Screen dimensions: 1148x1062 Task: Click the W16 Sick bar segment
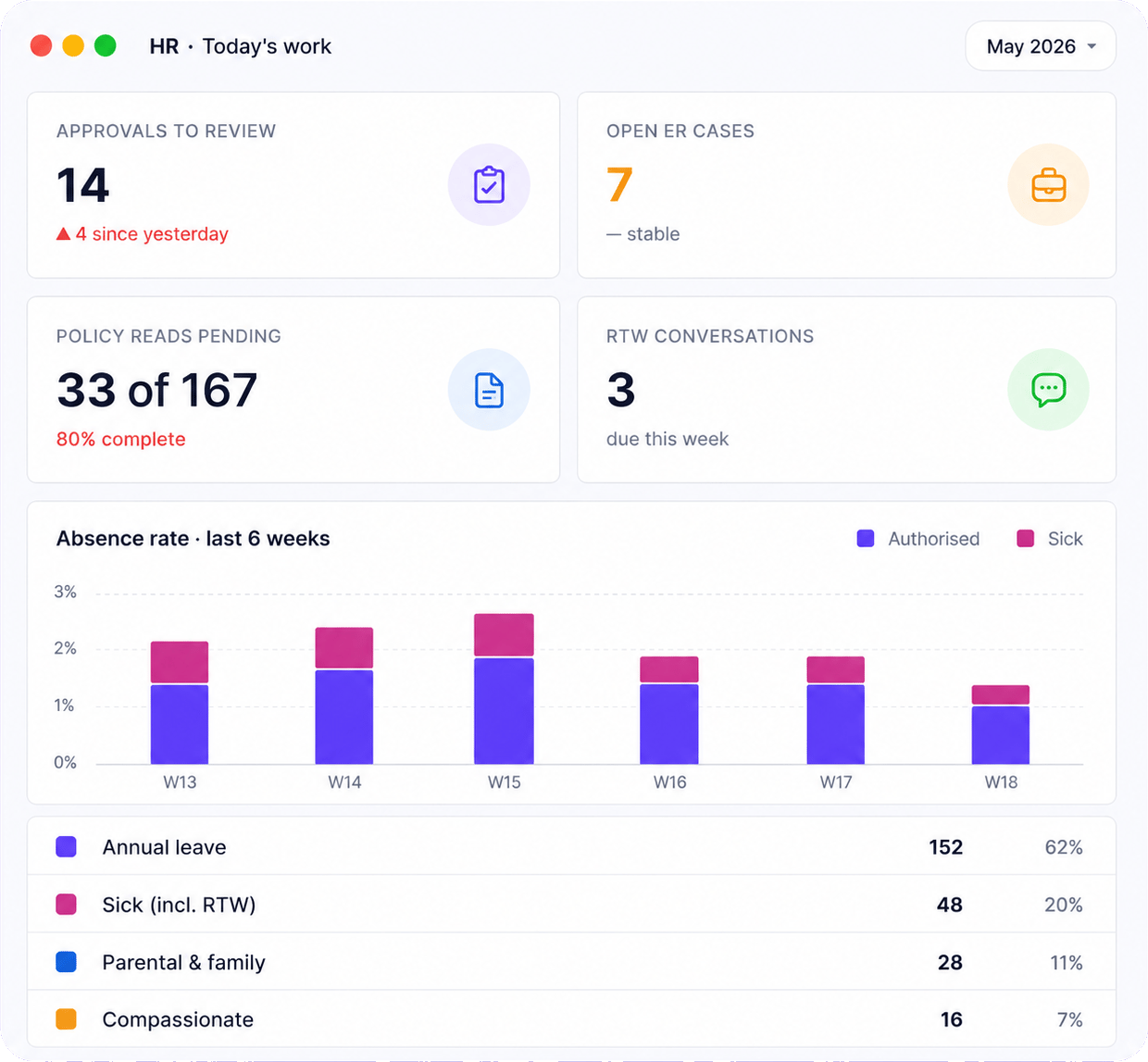669,669
